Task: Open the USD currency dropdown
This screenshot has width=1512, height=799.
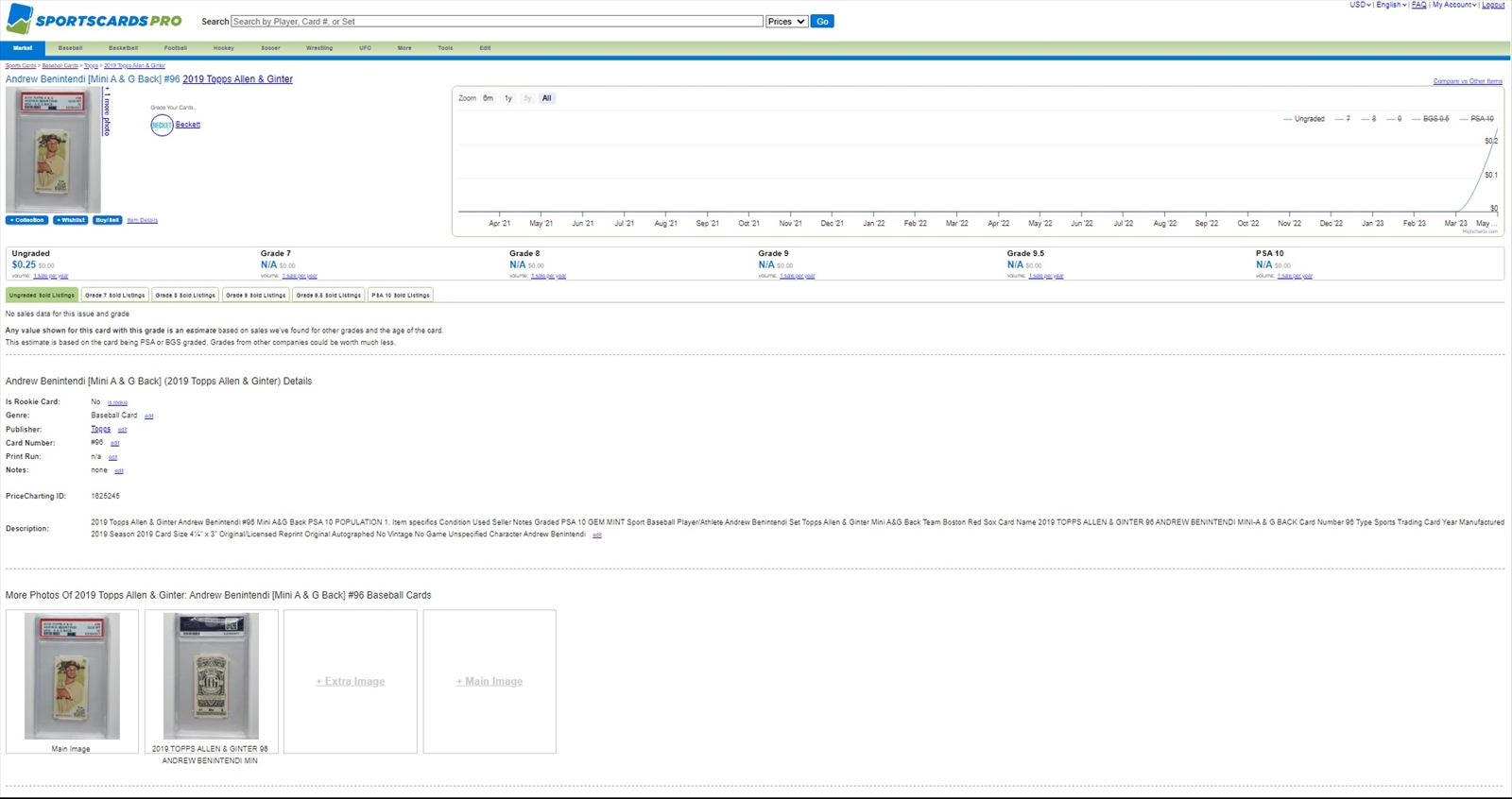Action: 1360,5
